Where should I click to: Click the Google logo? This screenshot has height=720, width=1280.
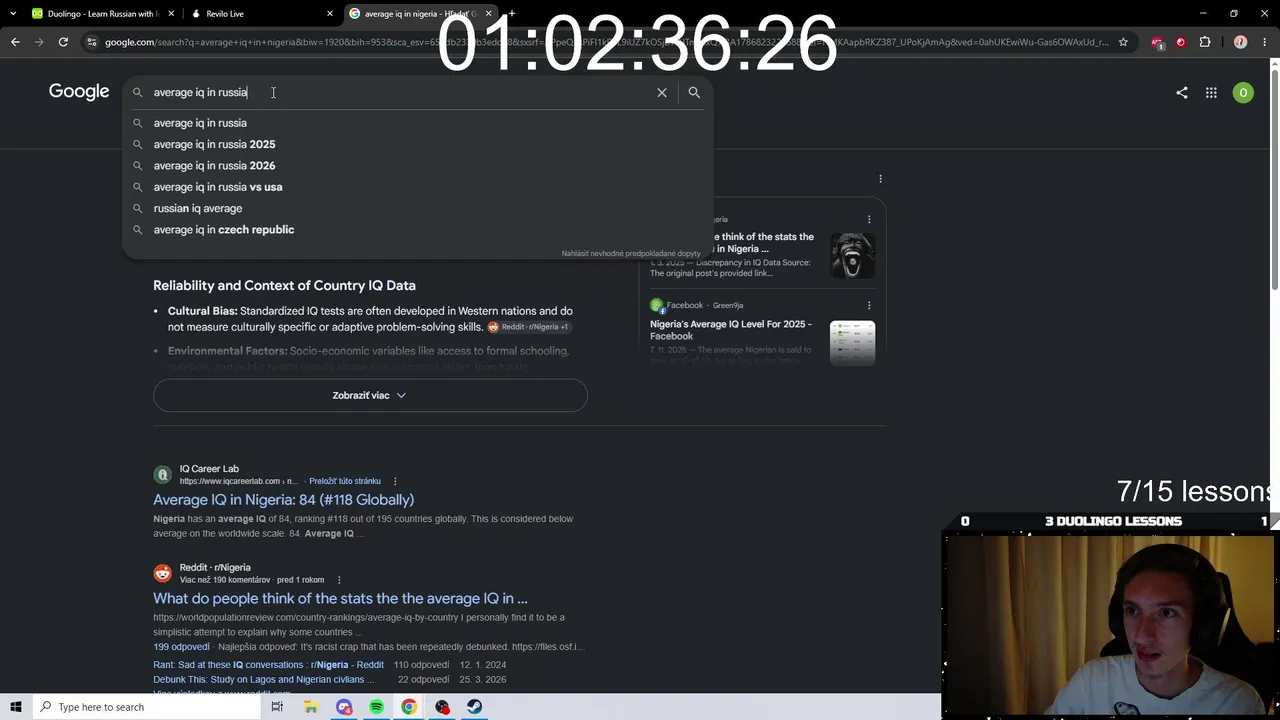coord(79,92)
